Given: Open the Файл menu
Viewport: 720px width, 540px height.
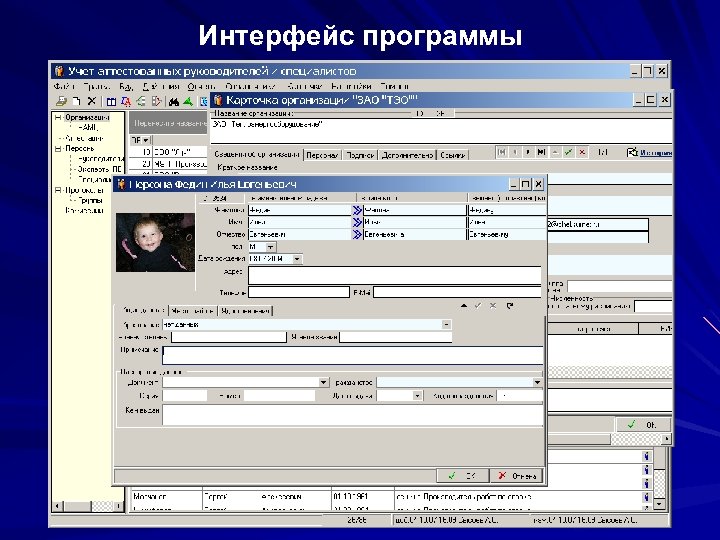Looking at the screenshot, I should (x=64, y=86).
